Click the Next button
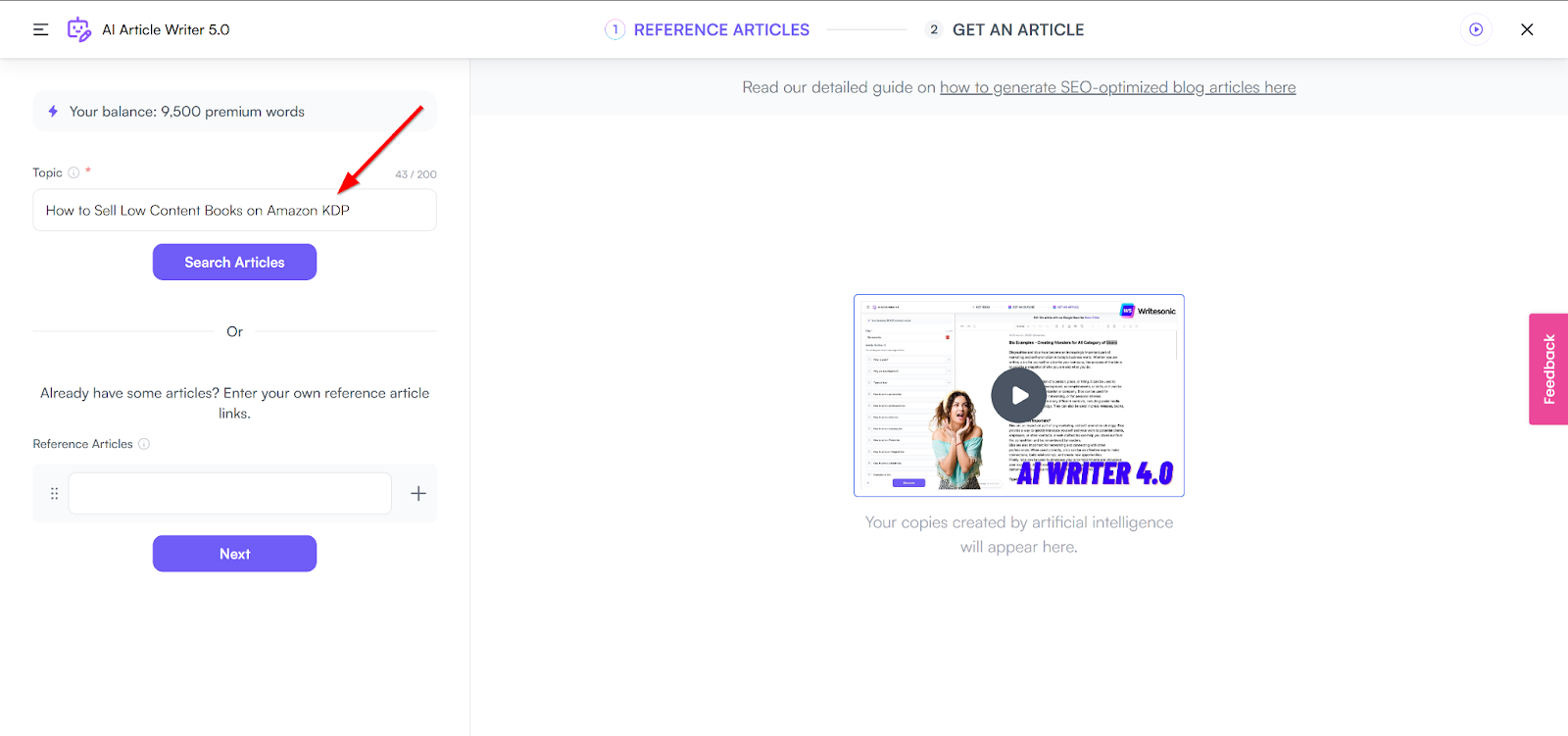This screenshot has width=1568, height=736. [x=234, y=554]
